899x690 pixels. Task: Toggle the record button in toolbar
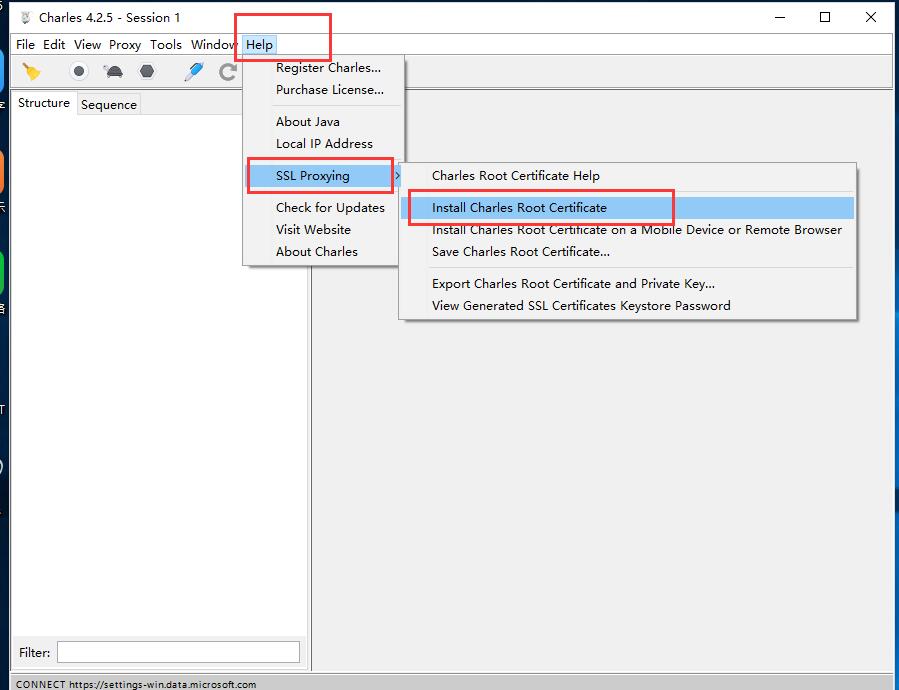pyautogui.click(x=79, y=72)
